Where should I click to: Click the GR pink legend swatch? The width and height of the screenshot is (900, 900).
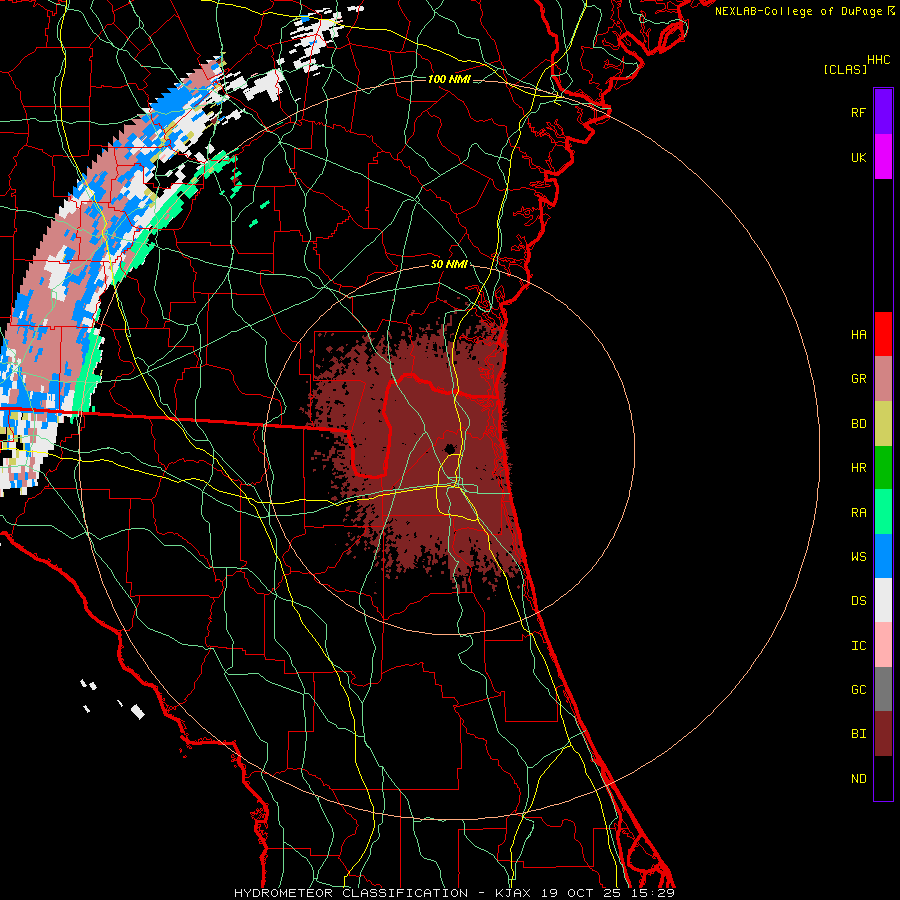pos(883,379)
